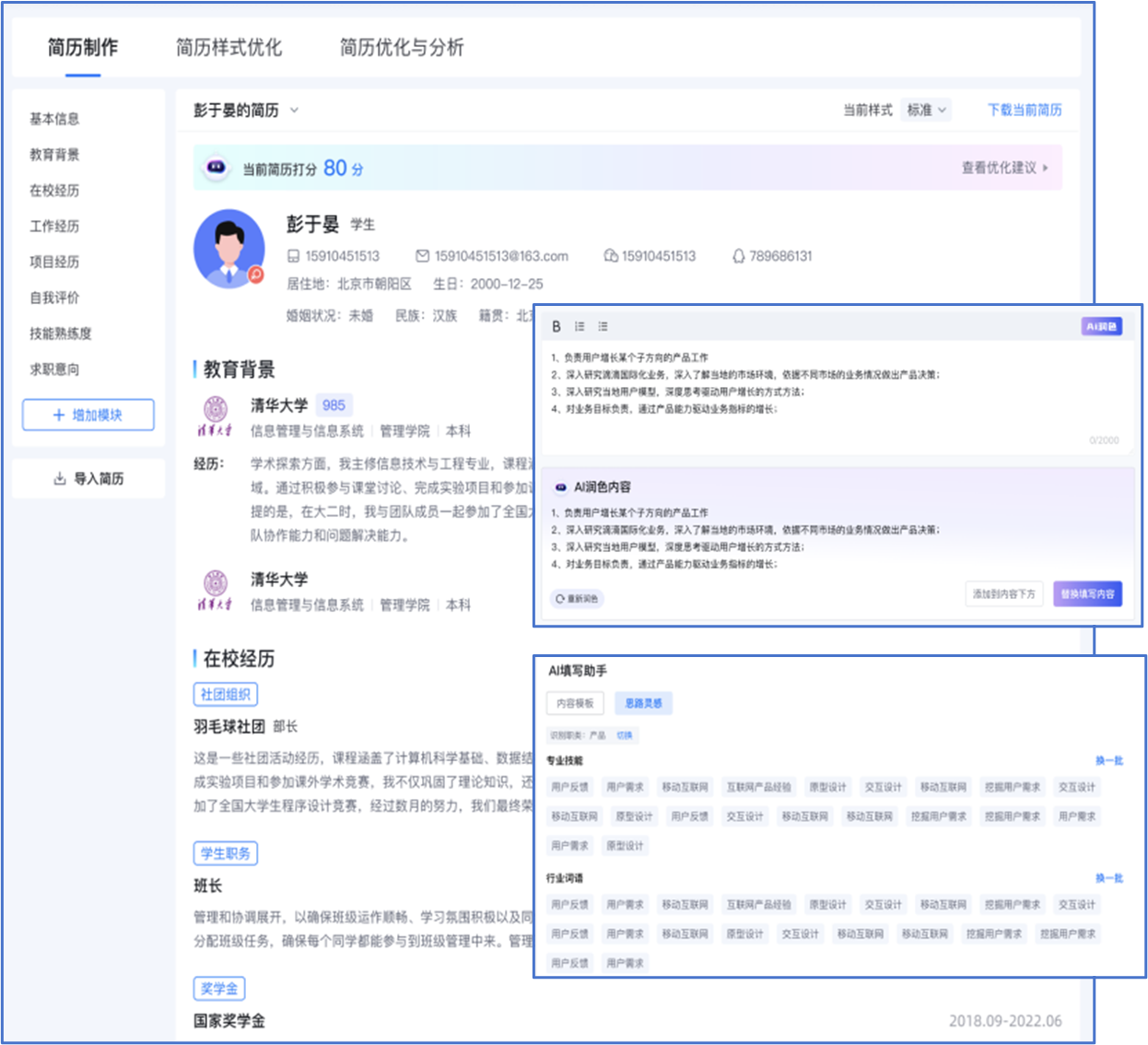Open 查看优化建议 suggestions arrow

click(1045, 168)
